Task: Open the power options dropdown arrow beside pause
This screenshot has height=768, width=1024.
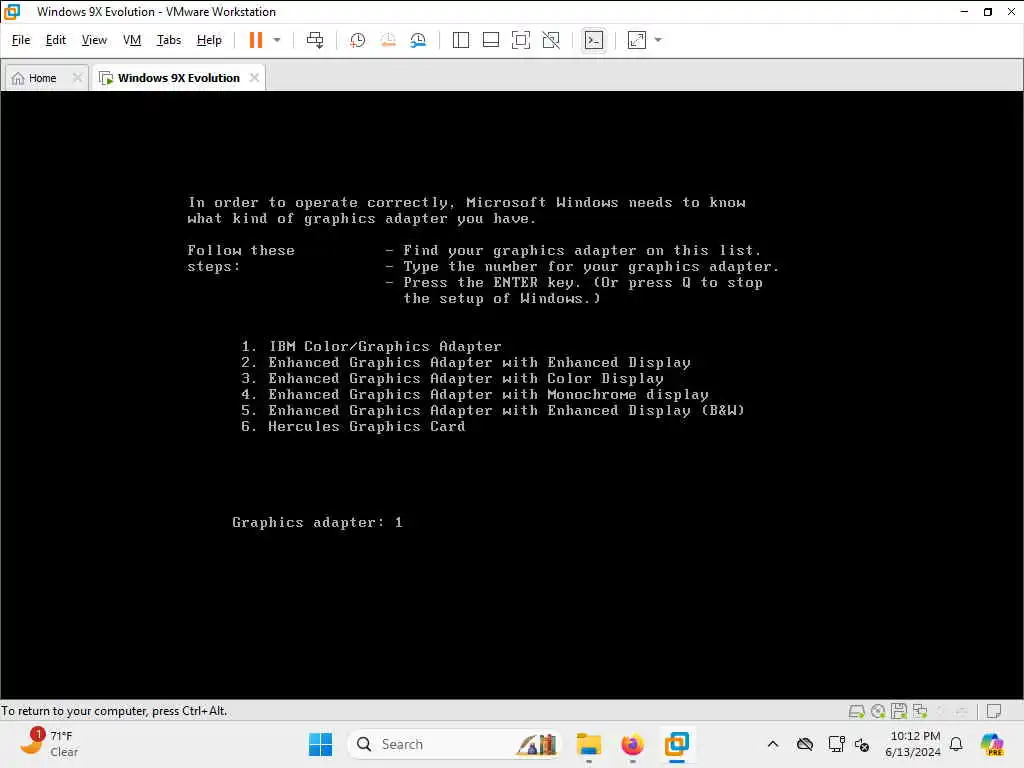Action: click(277, 40)
